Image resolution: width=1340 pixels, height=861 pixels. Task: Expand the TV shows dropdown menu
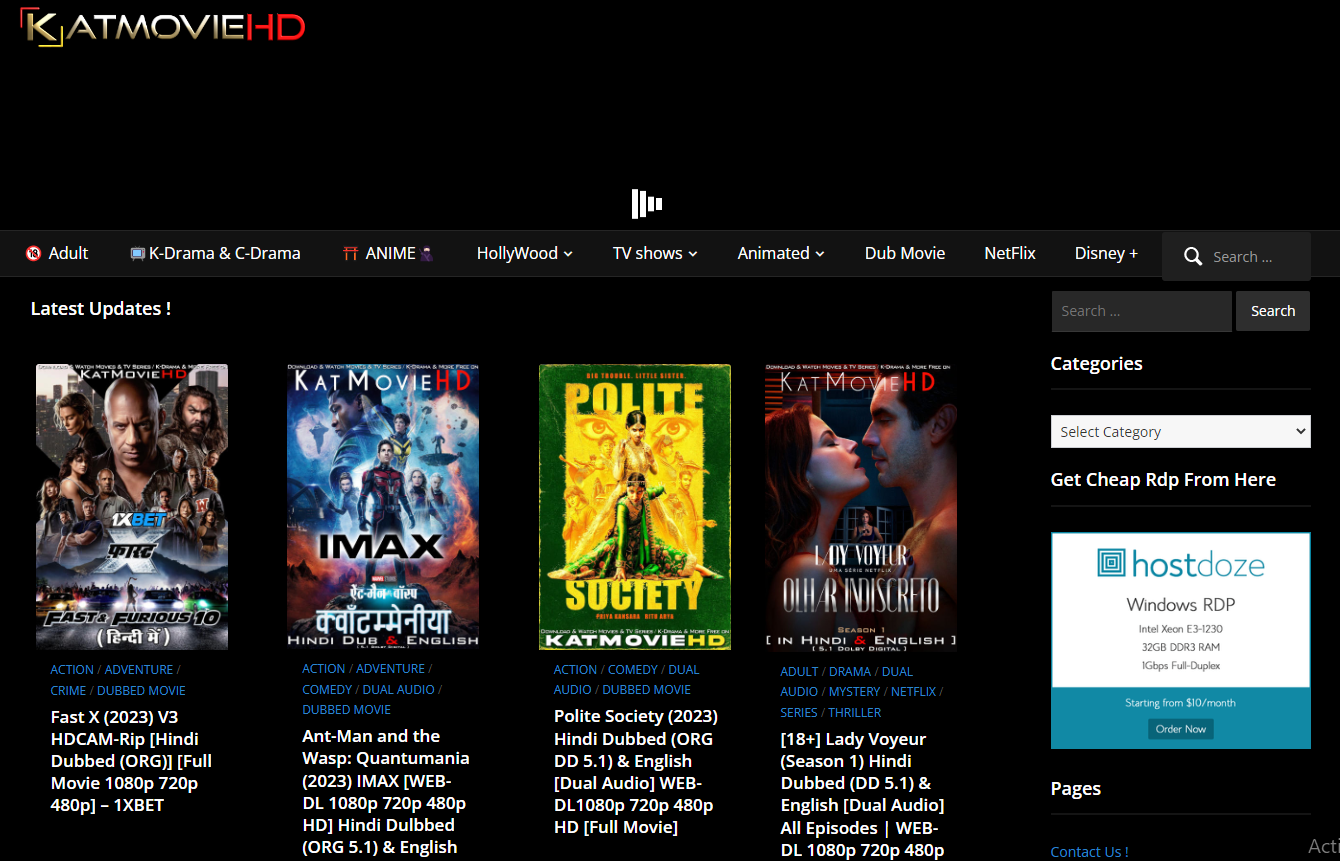click(655, 254)
